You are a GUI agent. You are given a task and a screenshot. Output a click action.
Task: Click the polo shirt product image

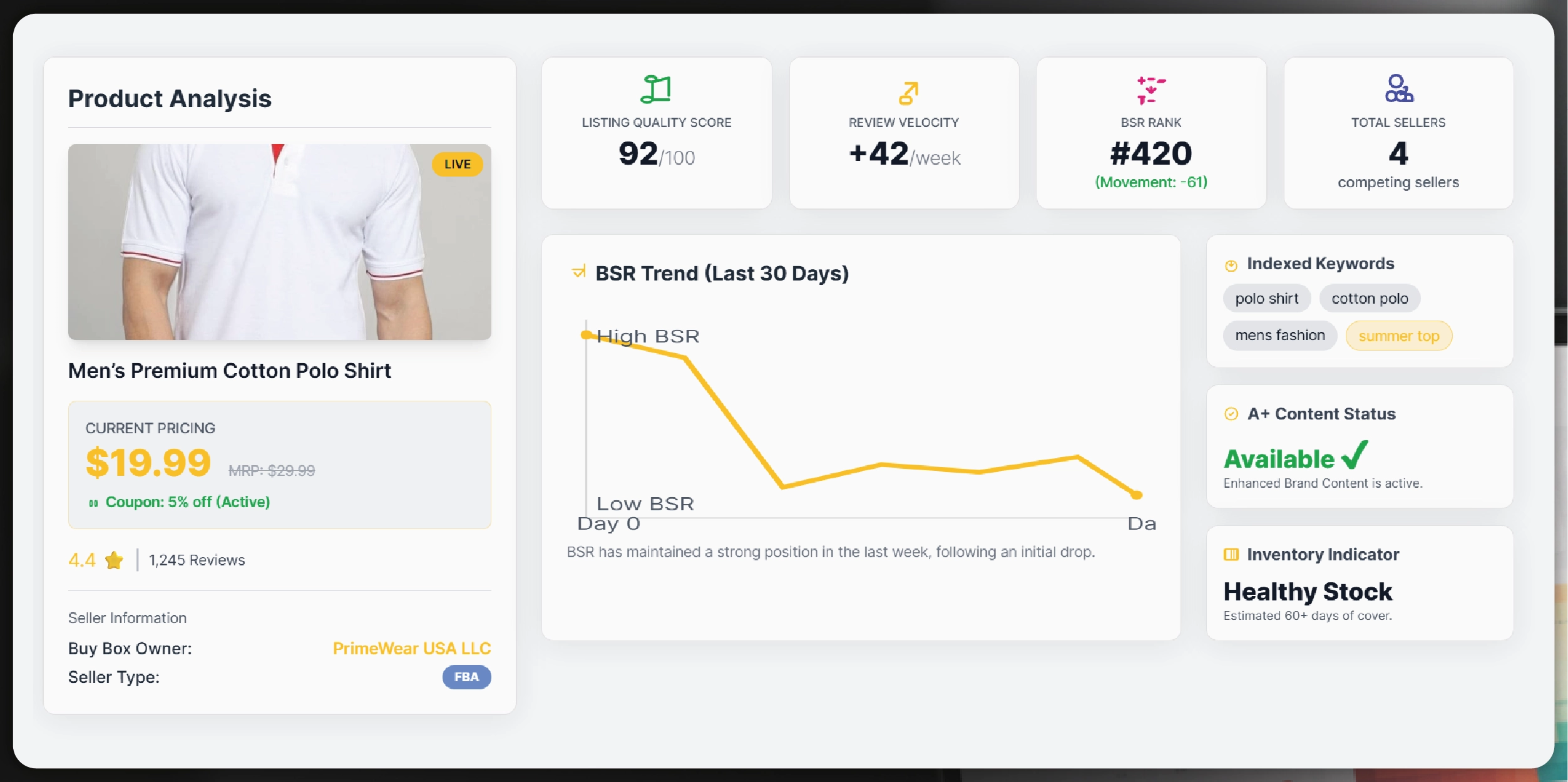click(x=280, y=242)
